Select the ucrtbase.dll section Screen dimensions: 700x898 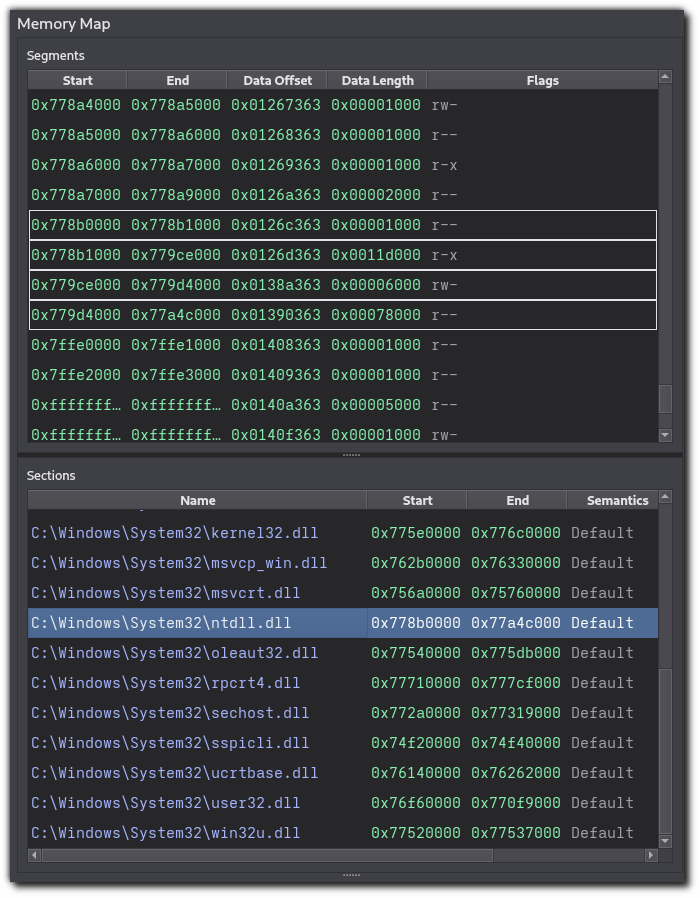(x=197, y=773)
